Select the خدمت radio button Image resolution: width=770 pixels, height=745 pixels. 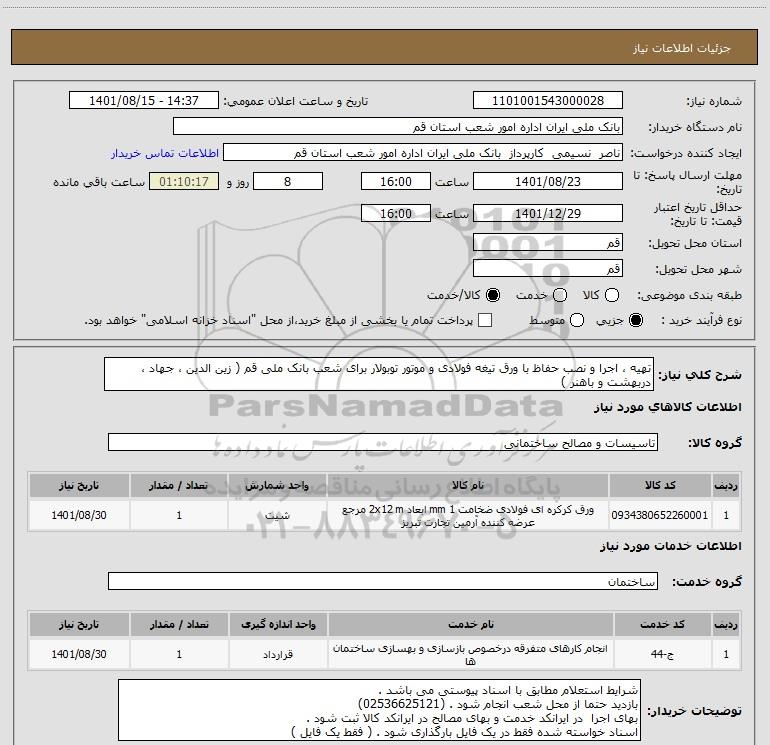point(560,295)
